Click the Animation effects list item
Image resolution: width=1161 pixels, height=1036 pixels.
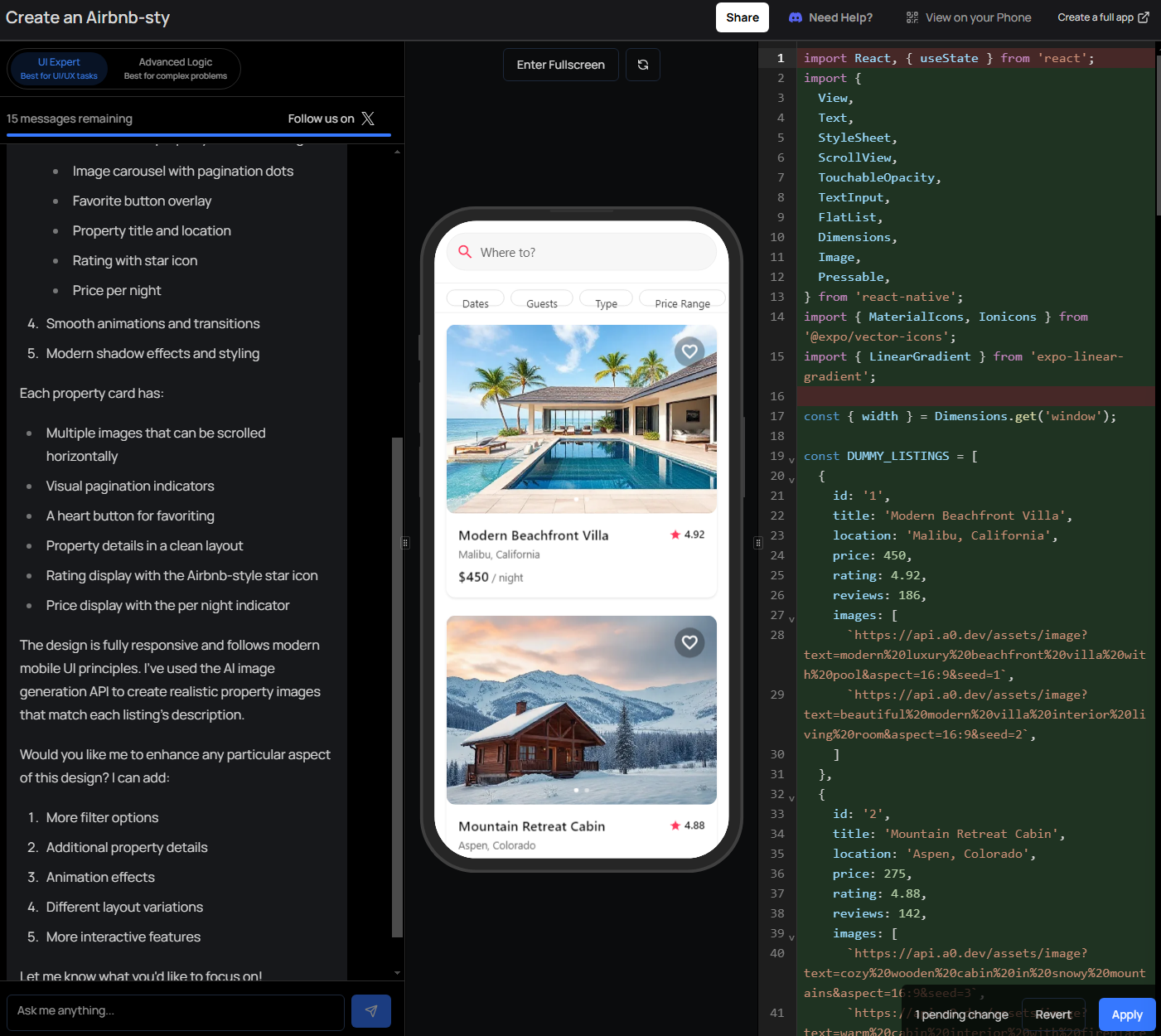click(x=100, y=877)
